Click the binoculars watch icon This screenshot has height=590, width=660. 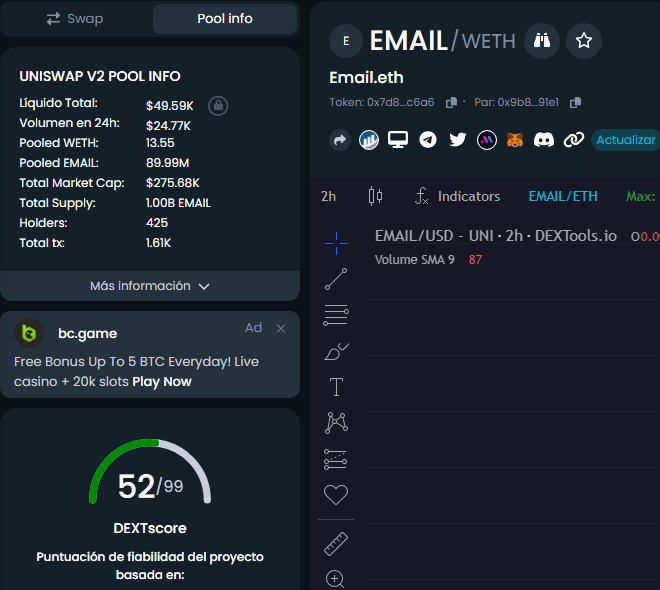[542, 41]
